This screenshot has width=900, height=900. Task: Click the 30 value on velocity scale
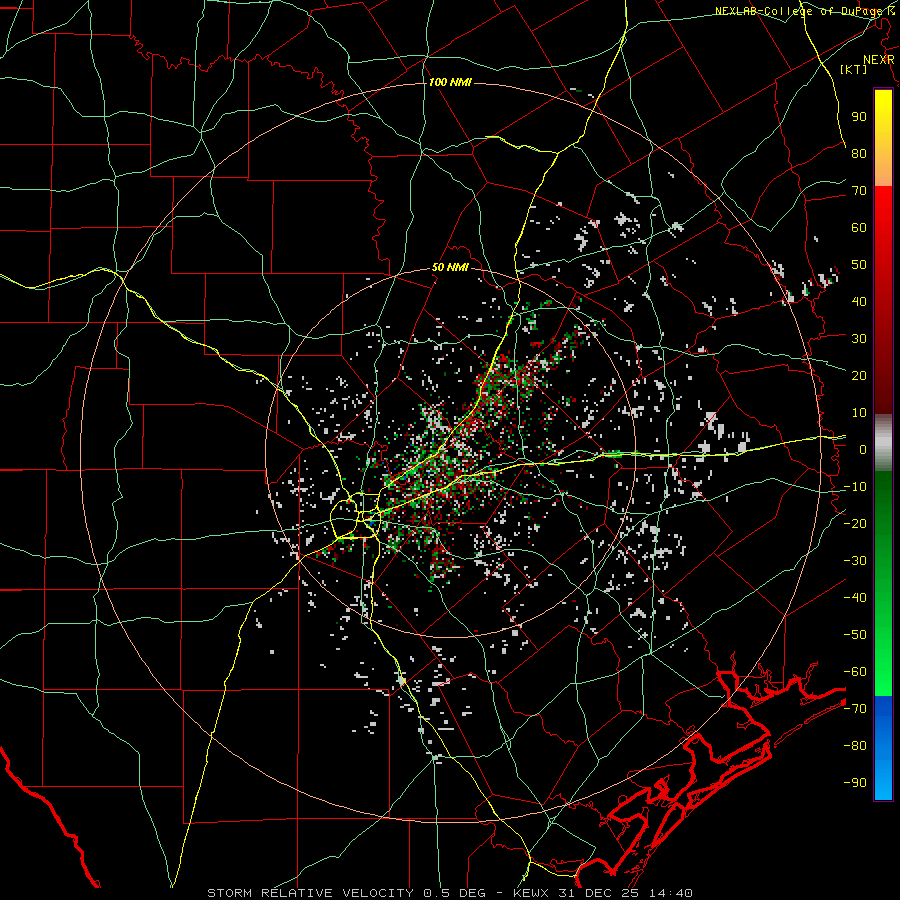[x=859, y=339]
